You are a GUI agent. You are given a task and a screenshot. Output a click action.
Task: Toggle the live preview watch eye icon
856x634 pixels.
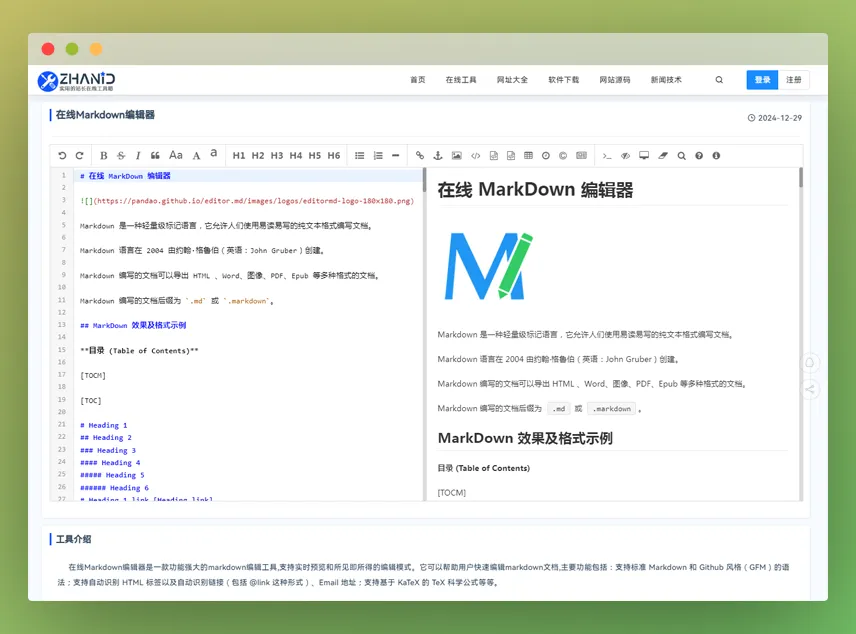coord(625,155)
